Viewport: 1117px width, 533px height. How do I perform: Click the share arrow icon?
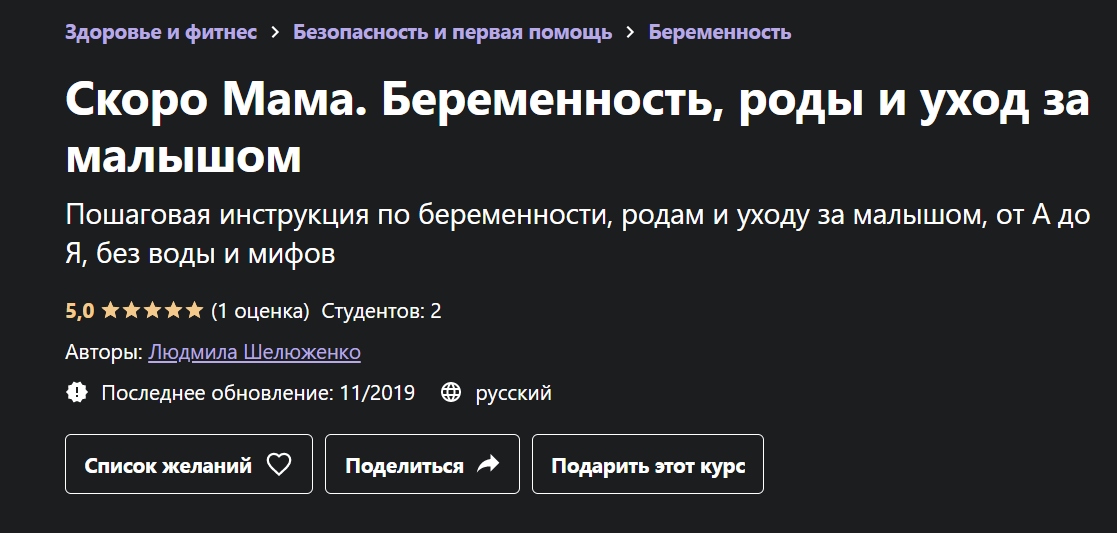click(488, 465)
